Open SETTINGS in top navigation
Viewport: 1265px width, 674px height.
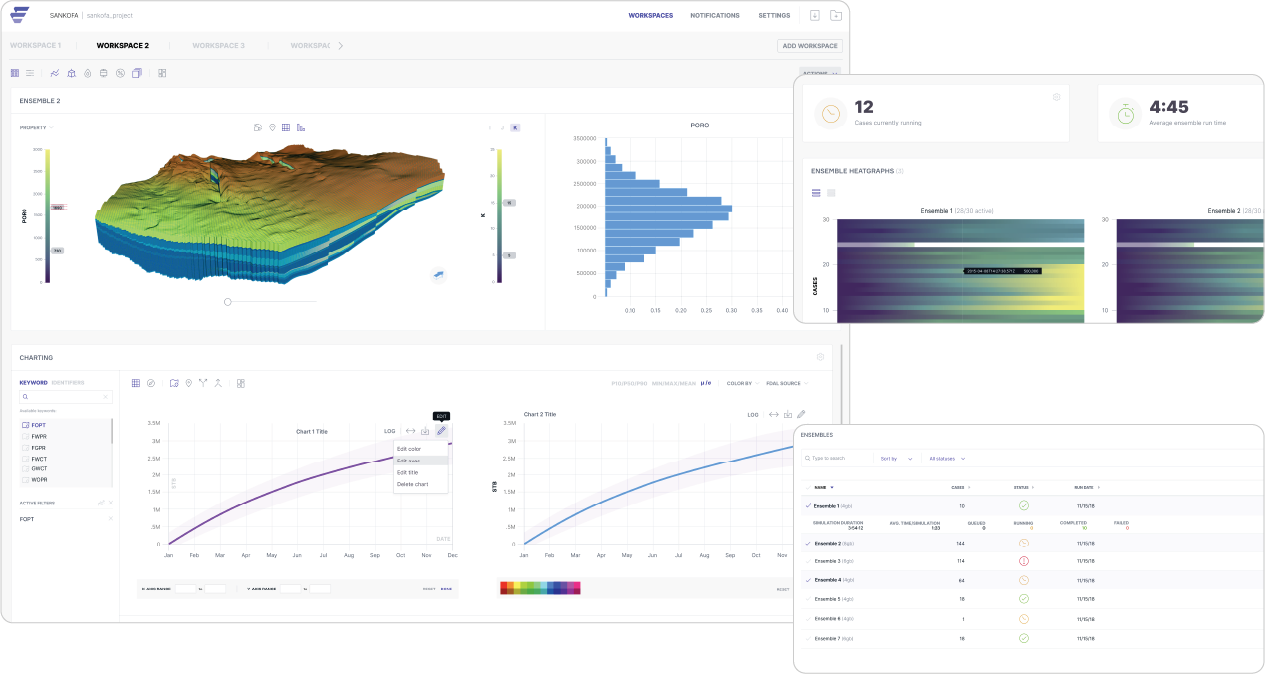(774, 16)
